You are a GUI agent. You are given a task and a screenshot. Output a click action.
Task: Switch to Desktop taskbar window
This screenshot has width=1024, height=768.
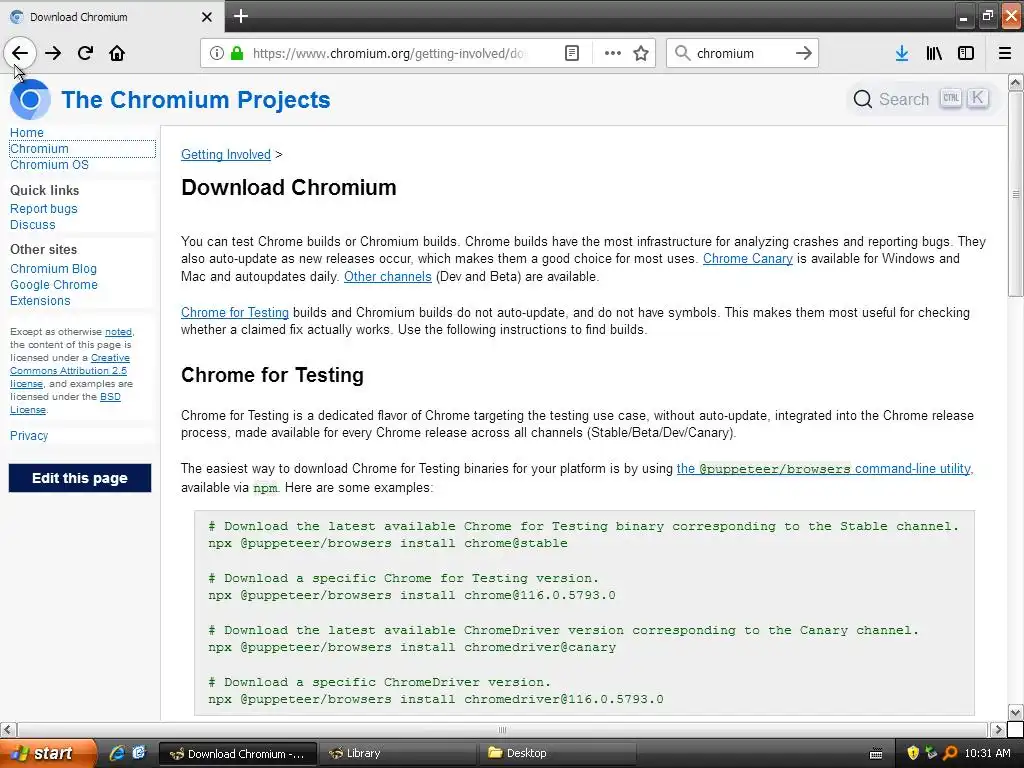point(557,753)
